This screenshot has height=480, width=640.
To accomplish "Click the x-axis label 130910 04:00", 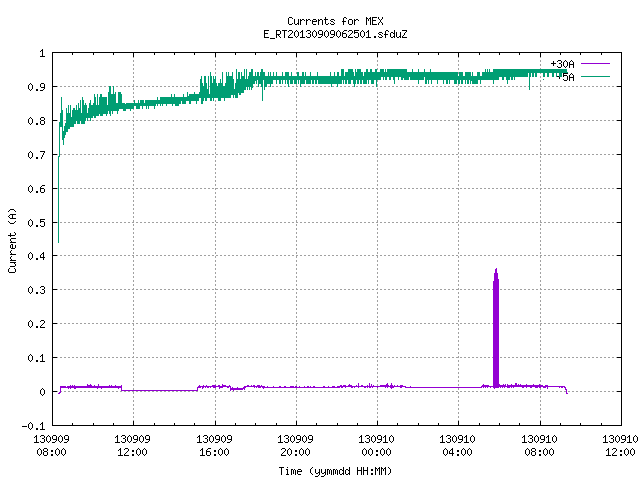I will click(x=457, y=445).
